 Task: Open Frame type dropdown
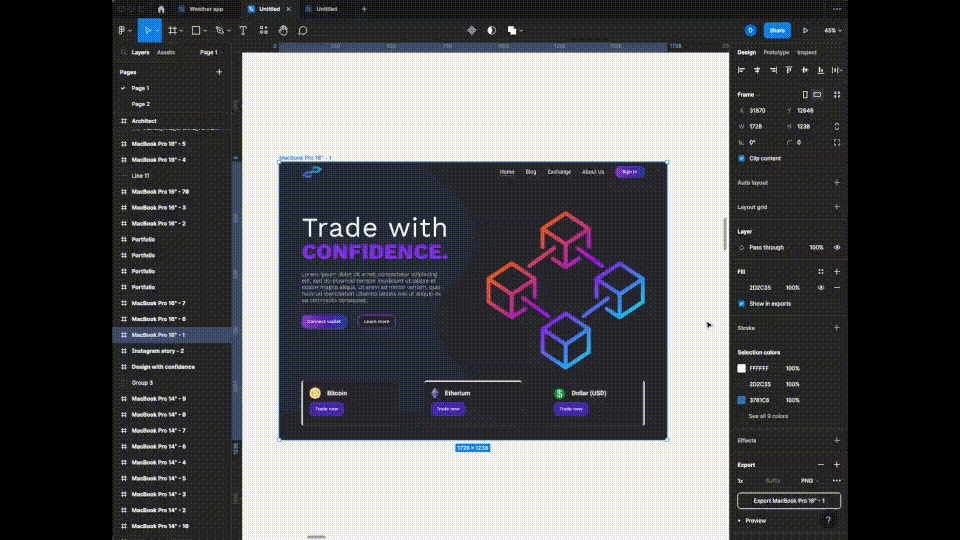(749, 95)
